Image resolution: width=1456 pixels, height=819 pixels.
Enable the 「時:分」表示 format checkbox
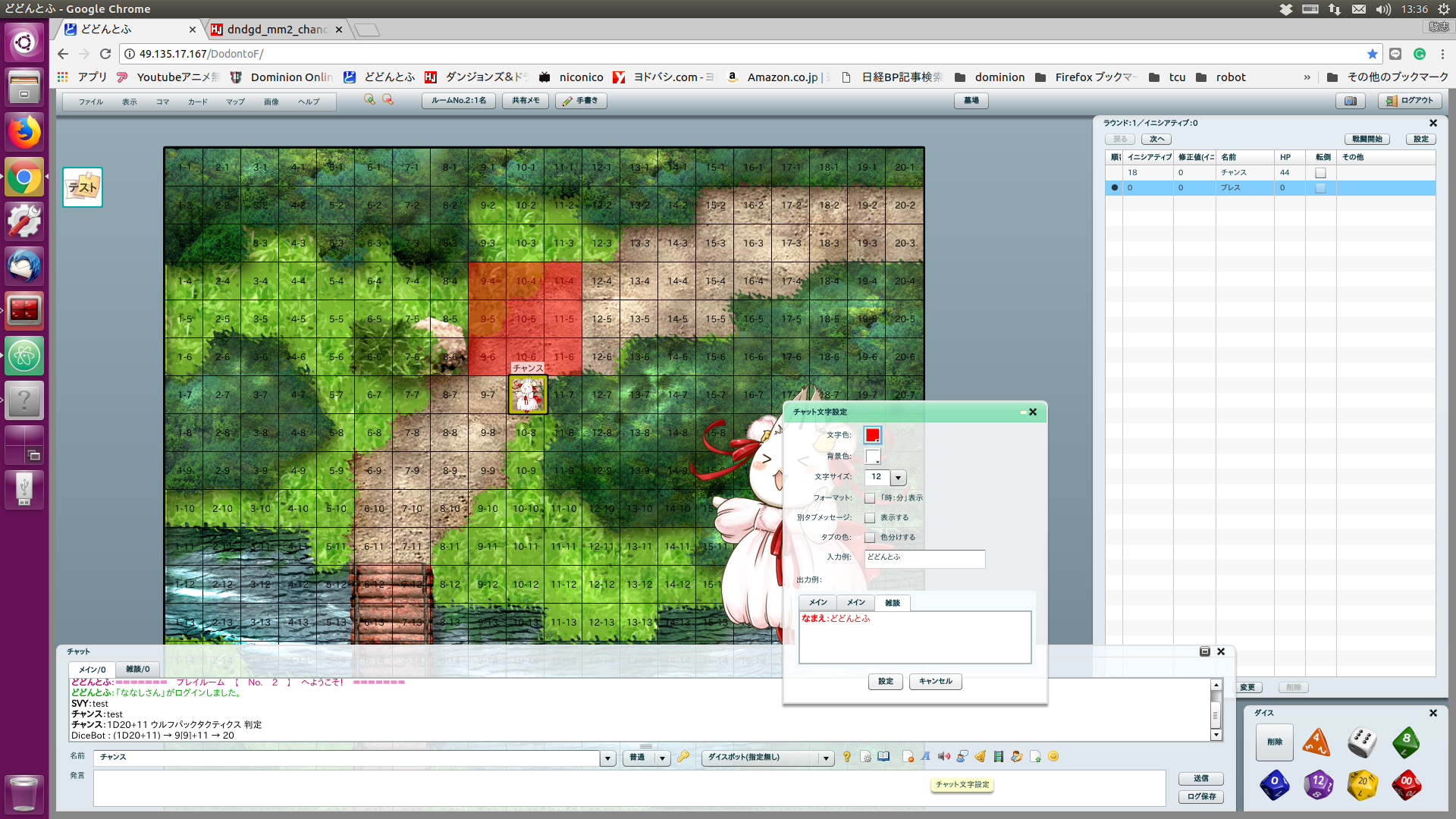tap(870, 498)
